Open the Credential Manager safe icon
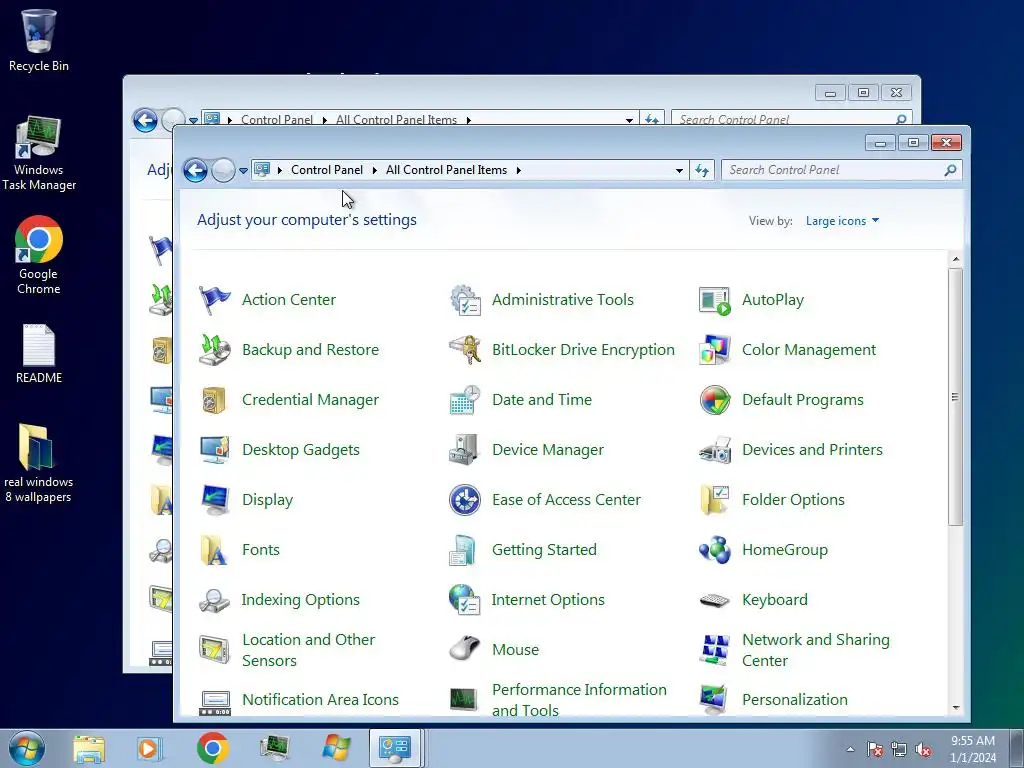The width and height of the screenshot is (1024, 768). click(214, 400)
